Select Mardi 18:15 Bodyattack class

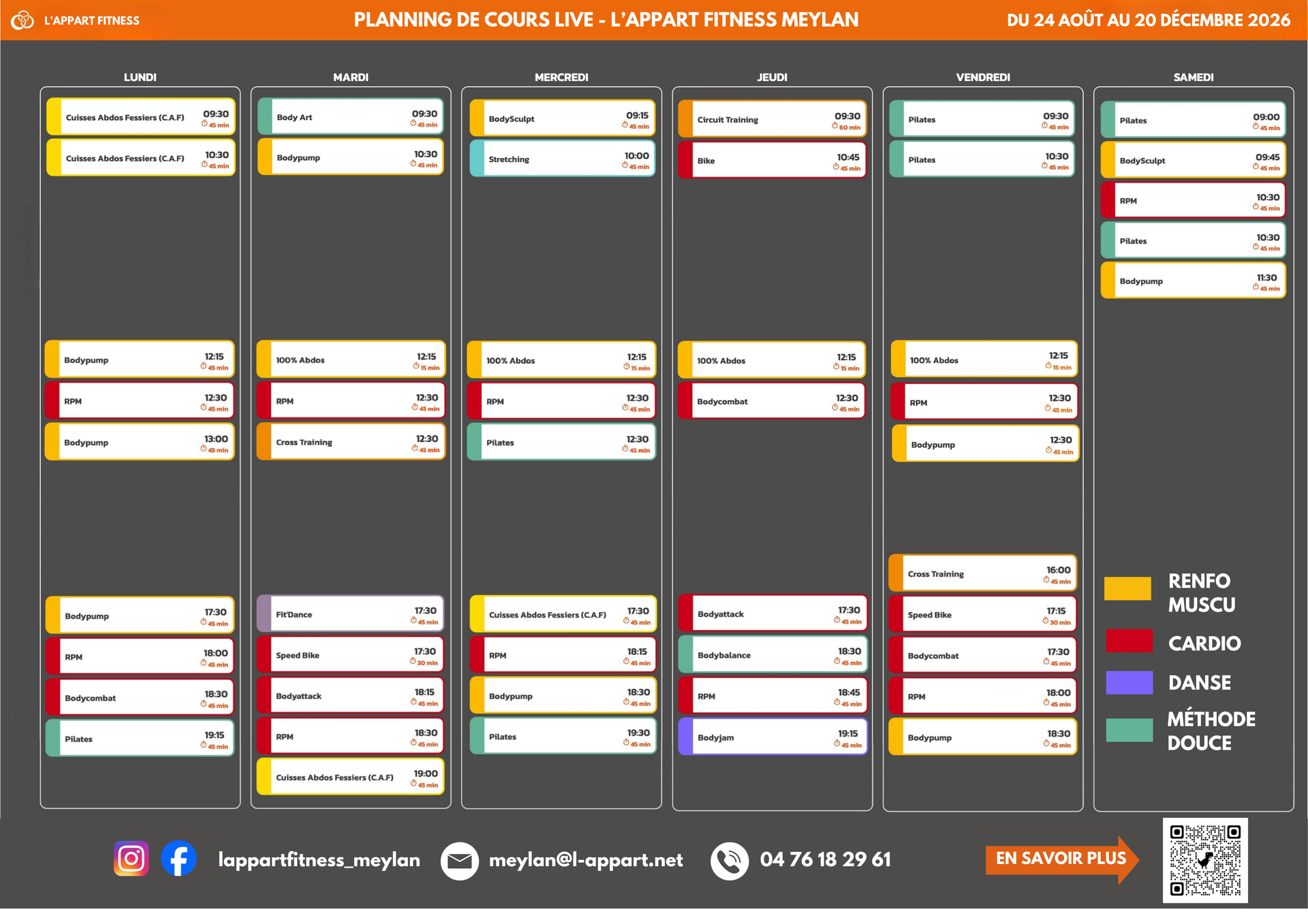350,695
